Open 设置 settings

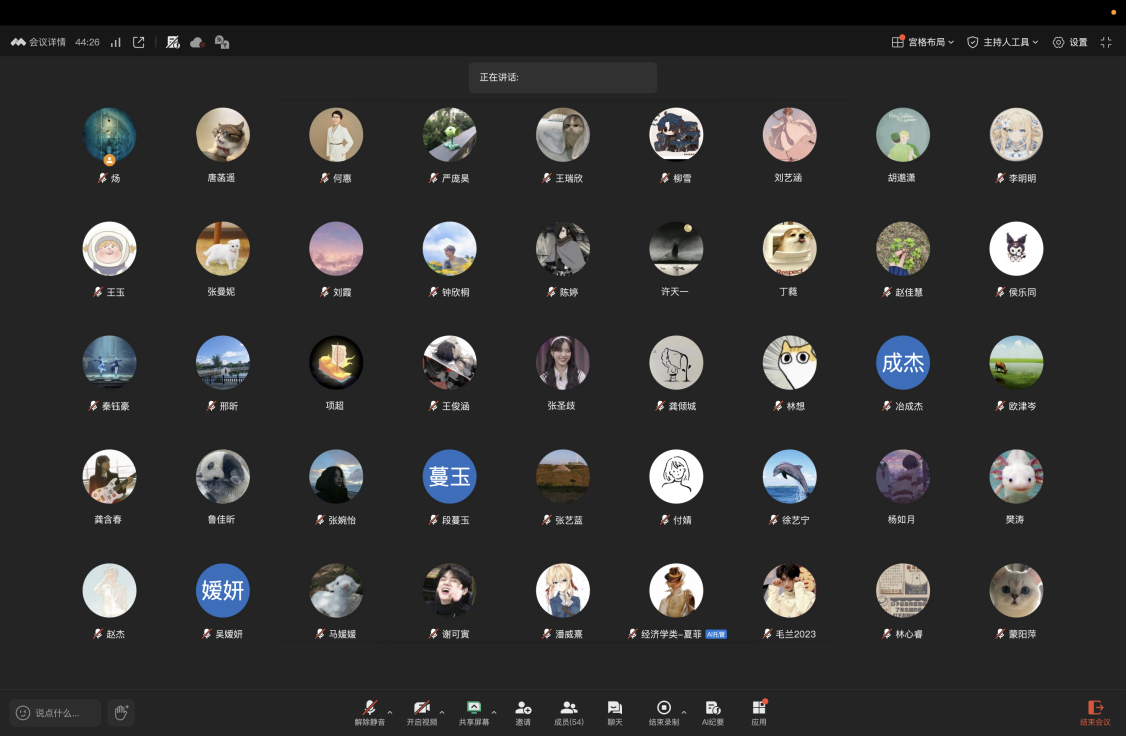point(1070,42)
